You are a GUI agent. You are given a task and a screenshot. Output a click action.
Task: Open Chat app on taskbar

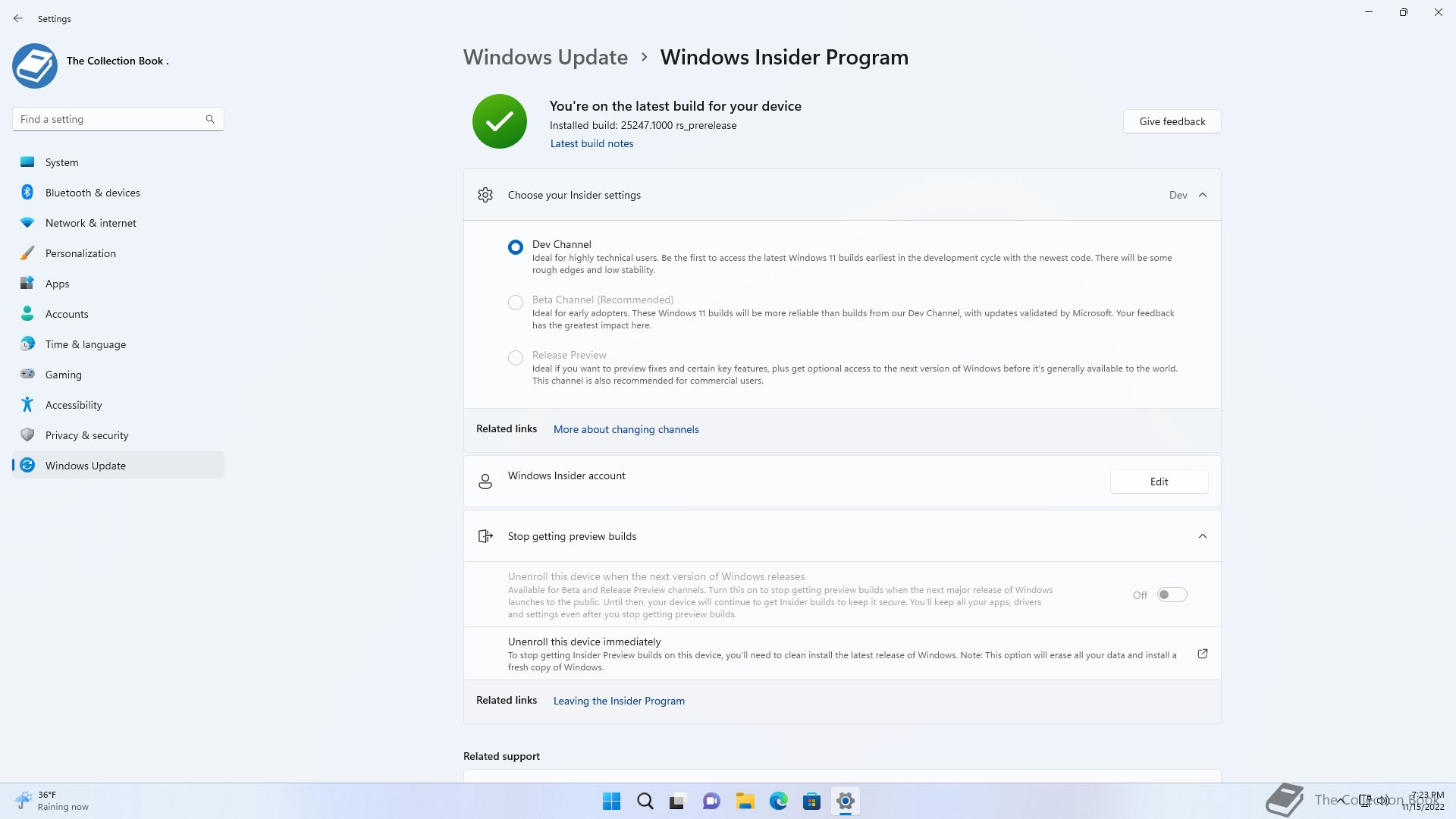click(711, 801)
